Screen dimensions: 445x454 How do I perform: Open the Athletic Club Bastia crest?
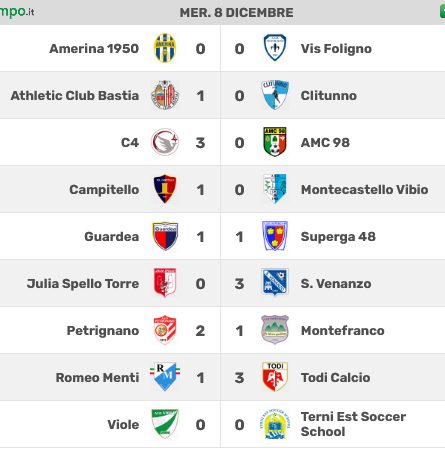pos(165,95)
